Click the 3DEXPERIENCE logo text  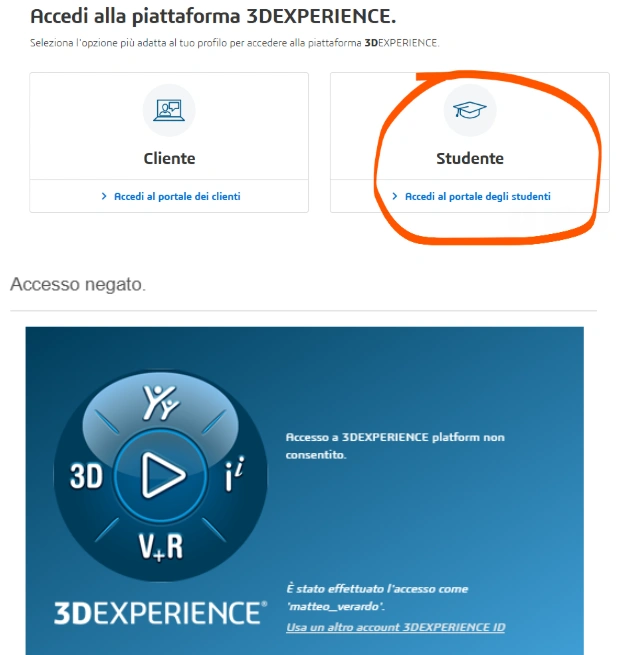[160, 613]
